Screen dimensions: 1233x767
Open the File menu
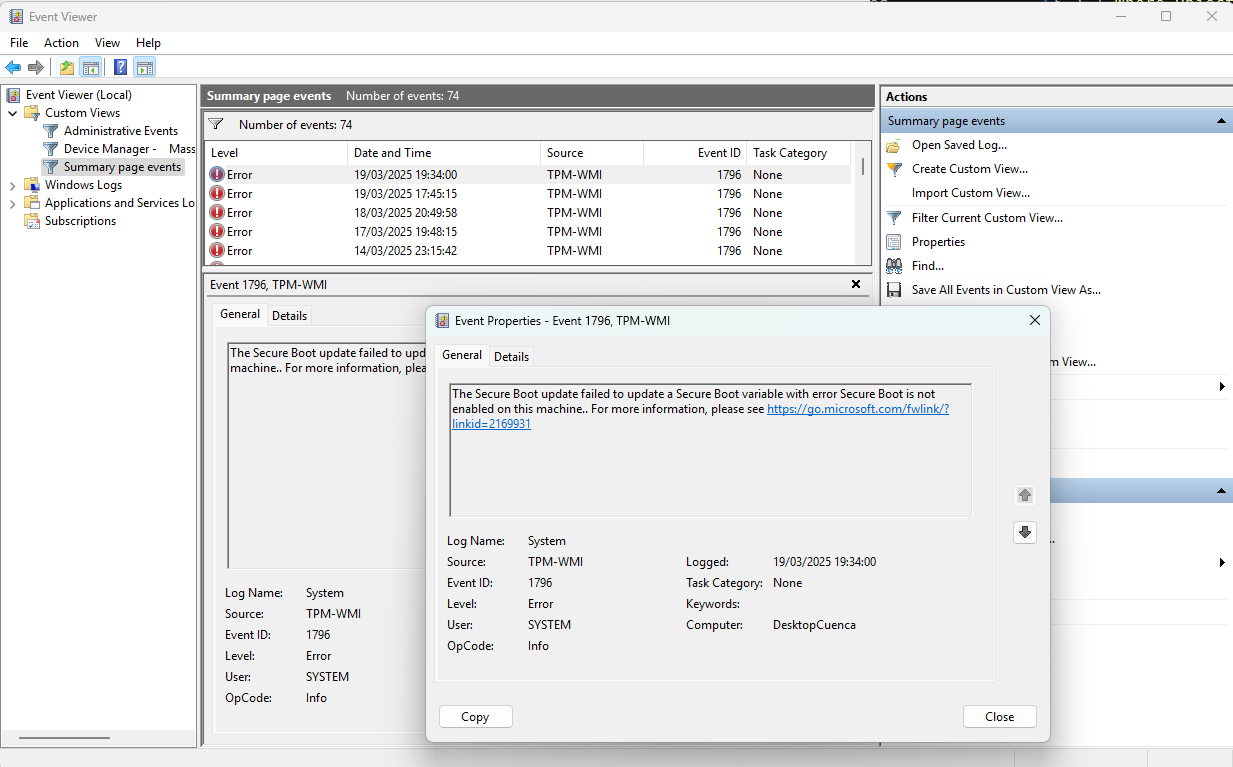click(x=19, y=43)
